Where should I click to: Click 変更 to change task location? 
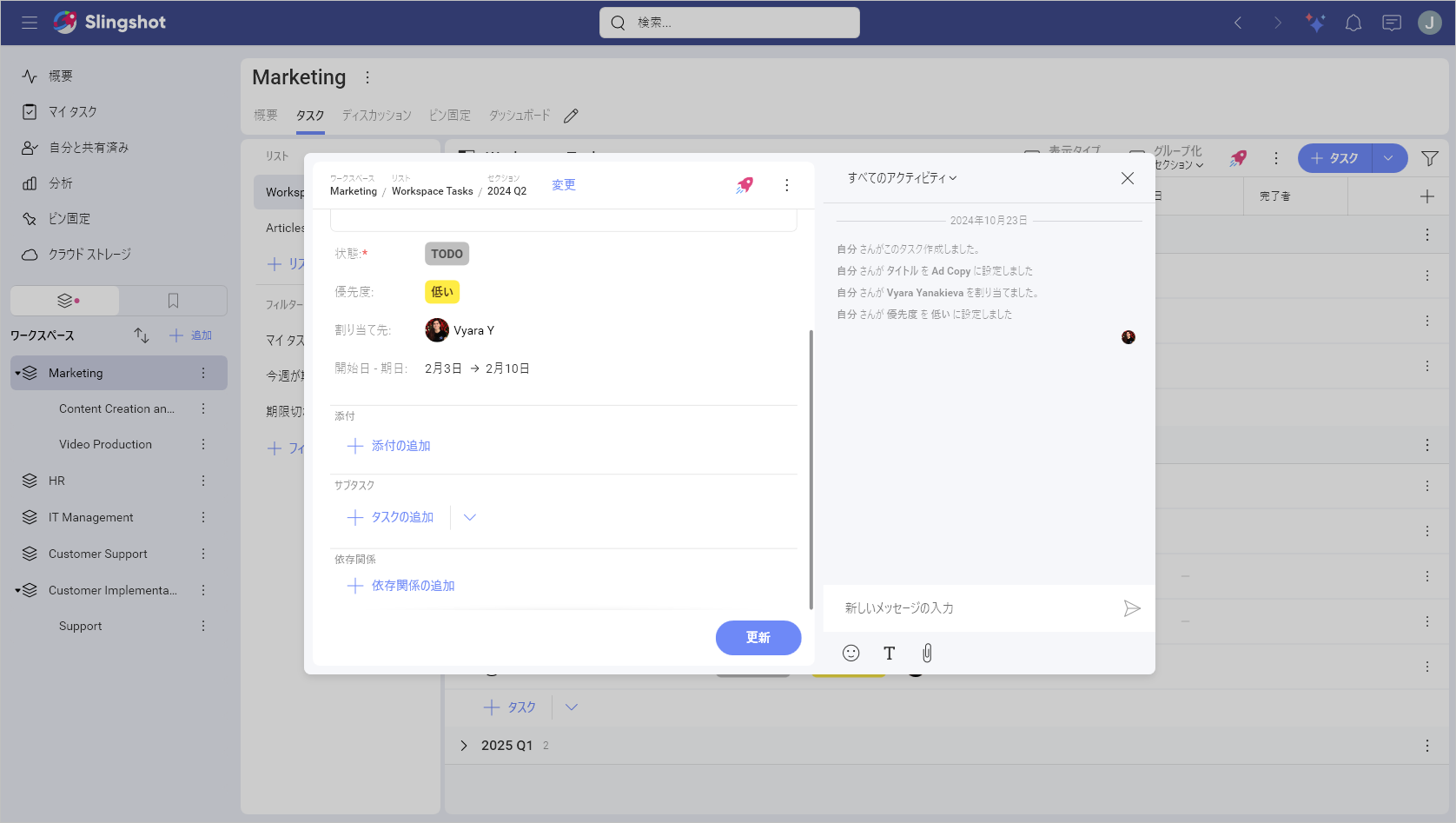click(564, 184)
